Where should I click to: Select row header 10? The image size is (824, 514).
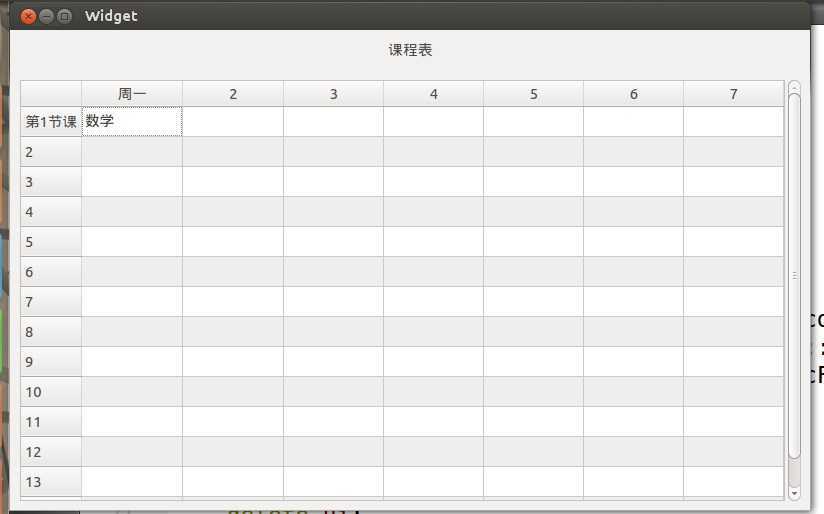(51, 392)
